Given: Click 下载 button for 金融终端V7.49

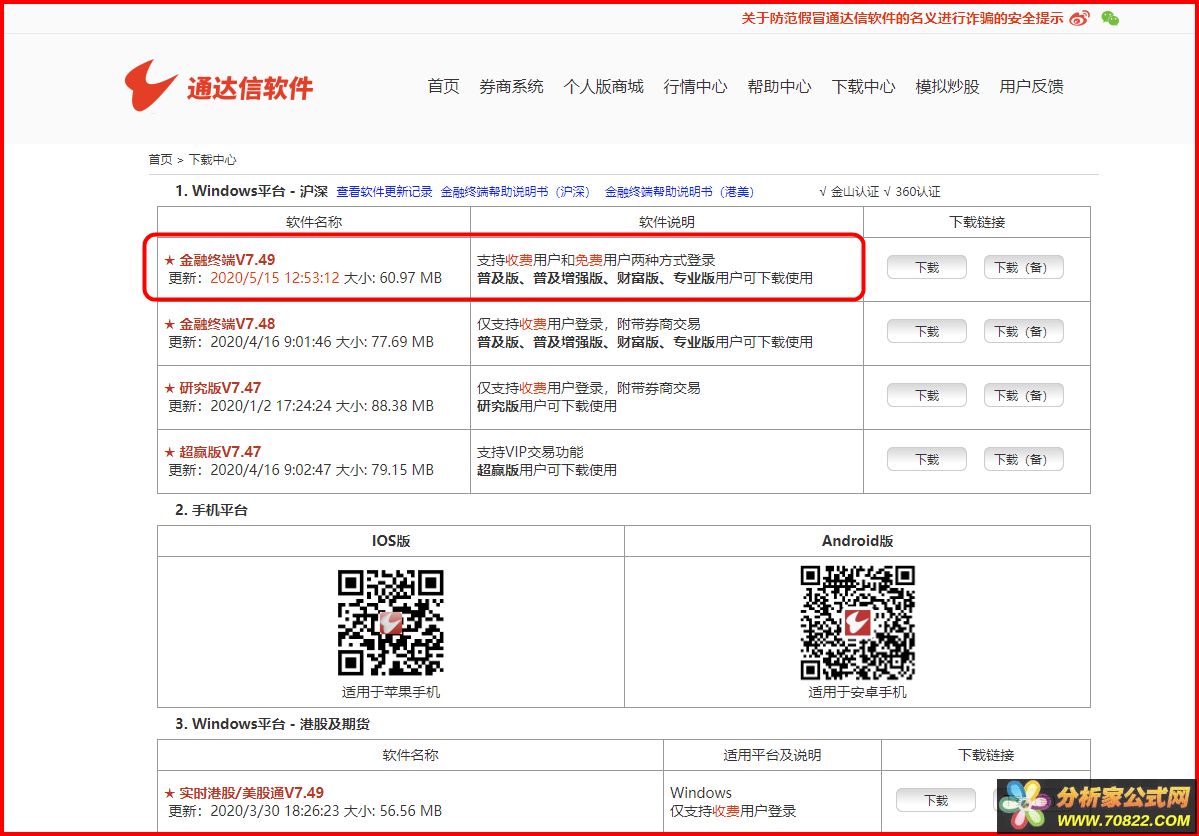Looking at the screenshot, I should (x=927, y=267).
